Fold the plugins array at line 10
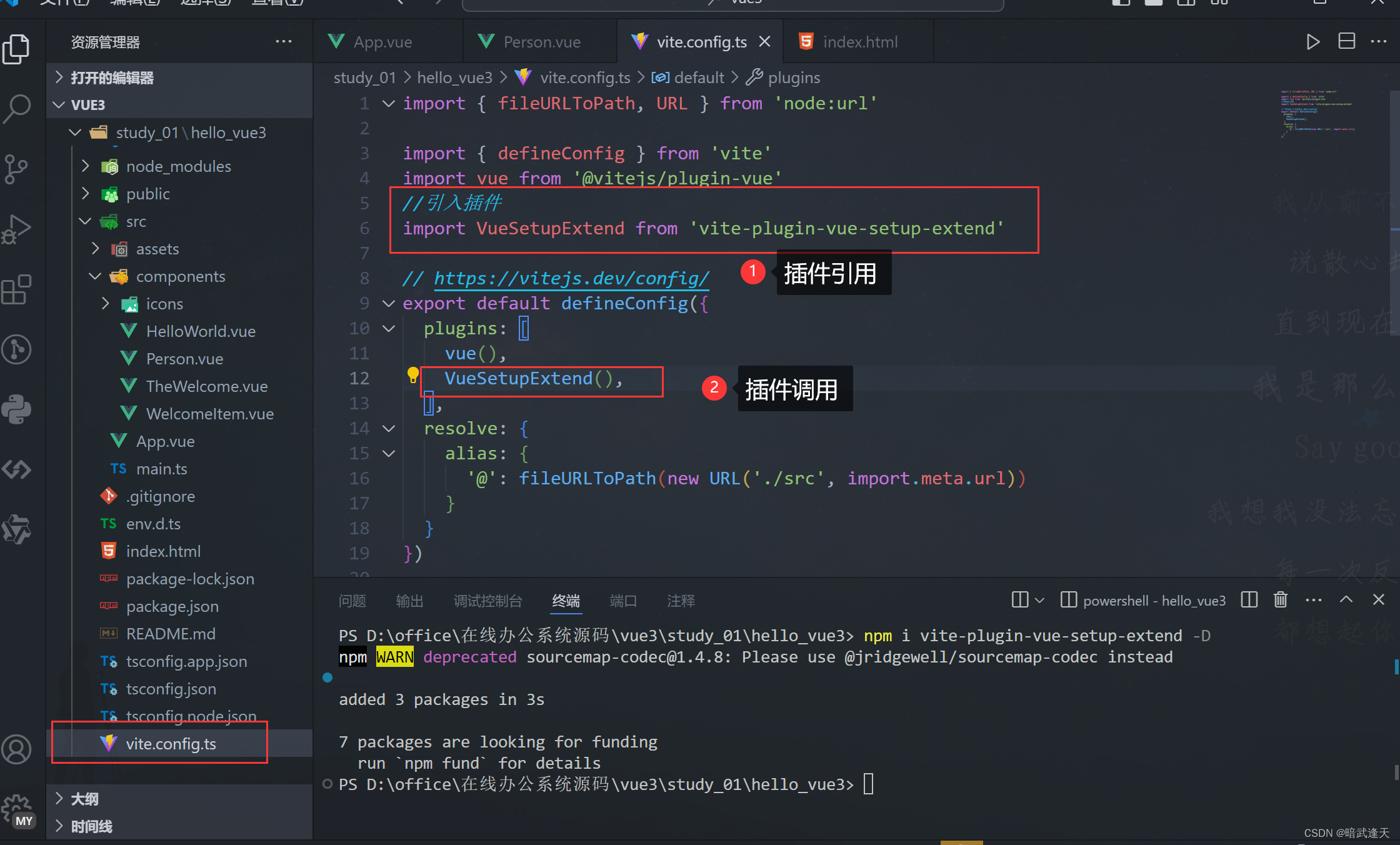The image size is (1400, 845). (388, 328)
